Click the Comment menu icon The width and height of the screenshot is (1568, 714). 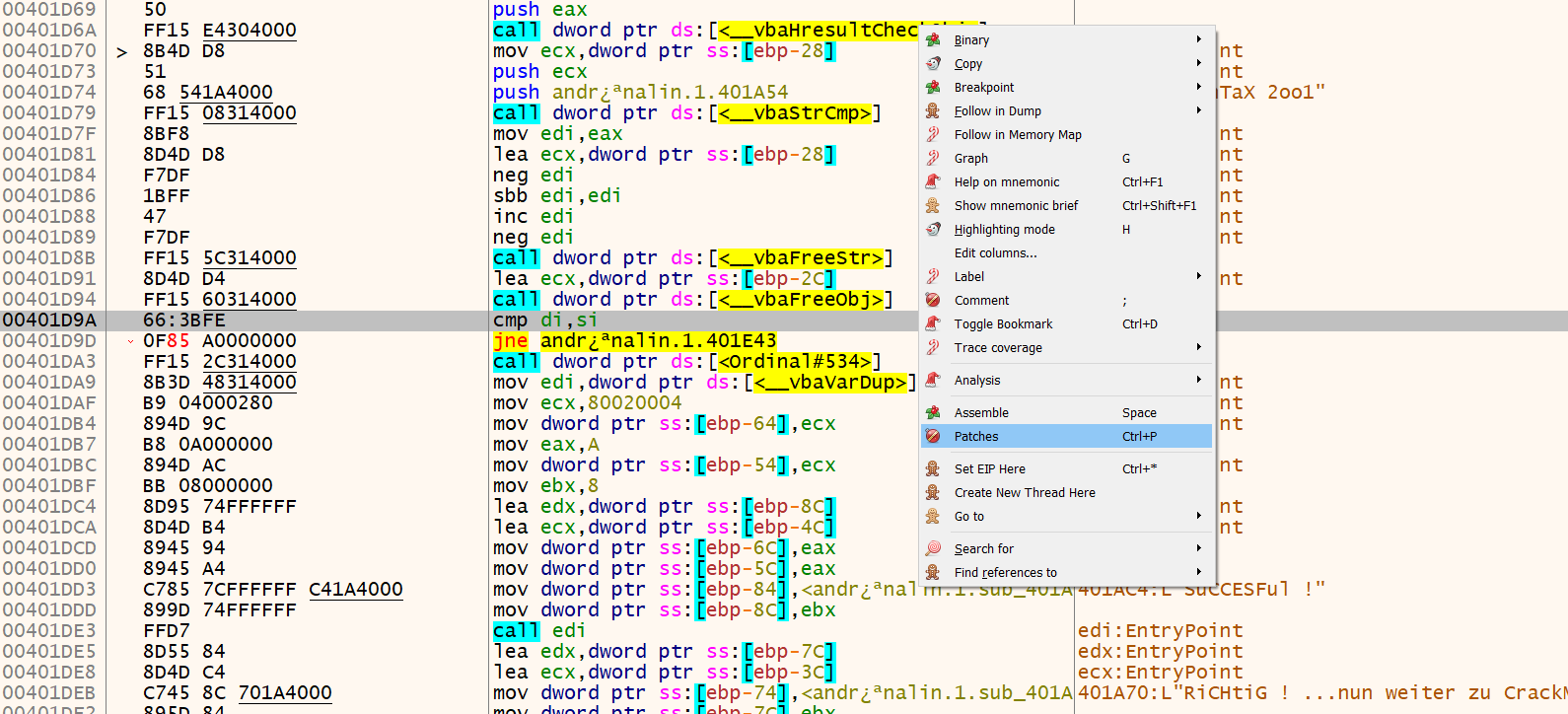click(x=933, y=301)
